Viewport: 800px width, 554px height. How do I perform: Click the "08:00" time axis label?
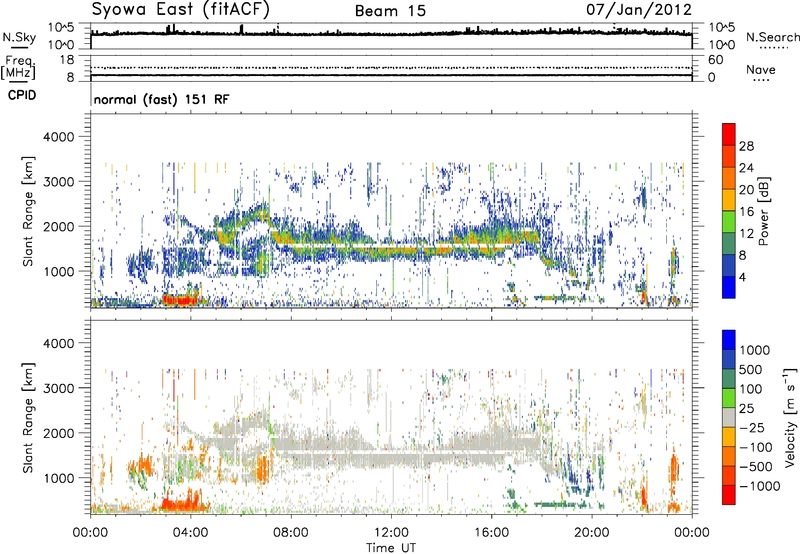[x=291, y=533]
